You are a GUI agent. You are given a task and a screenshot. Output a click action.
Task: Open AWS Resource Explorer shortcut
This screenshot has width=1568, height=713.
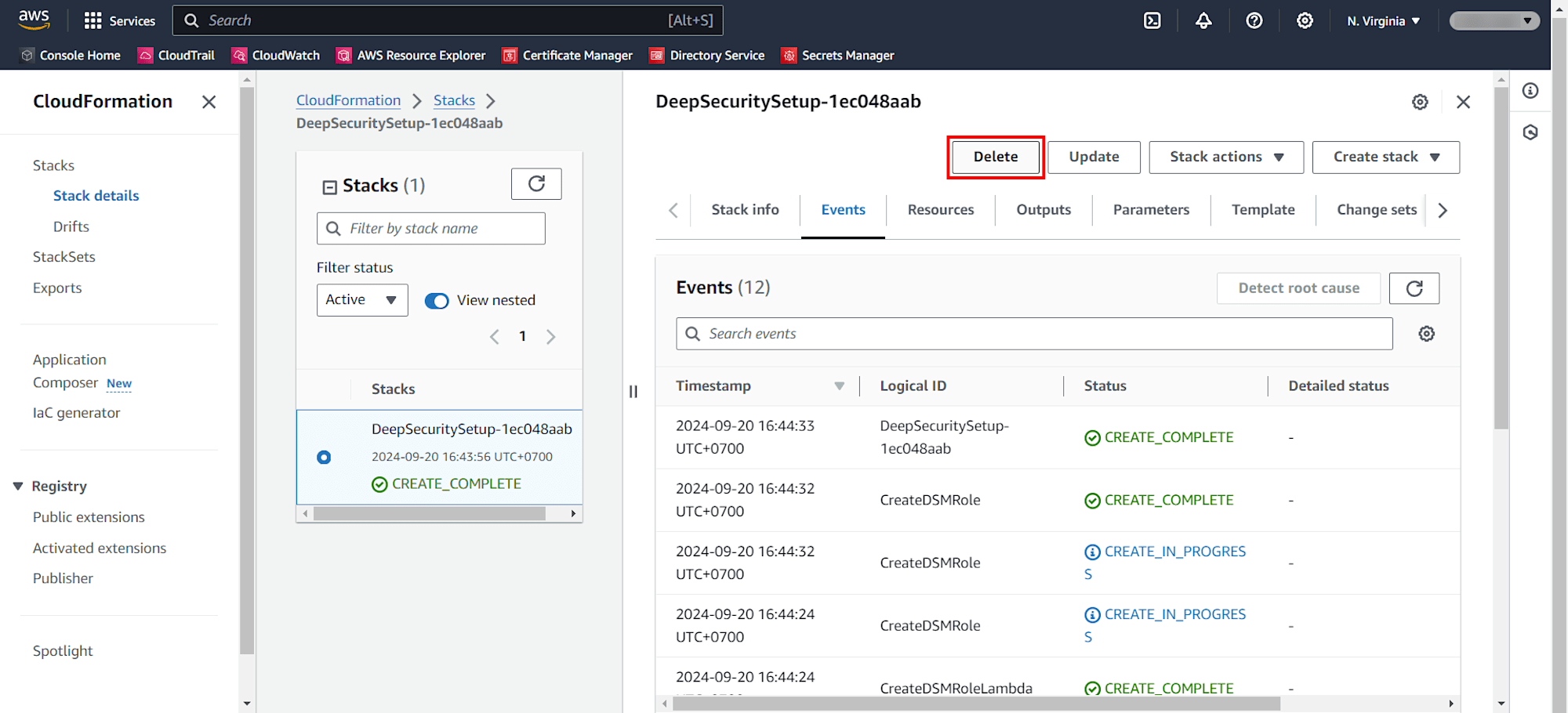click(x=412, y=56)
